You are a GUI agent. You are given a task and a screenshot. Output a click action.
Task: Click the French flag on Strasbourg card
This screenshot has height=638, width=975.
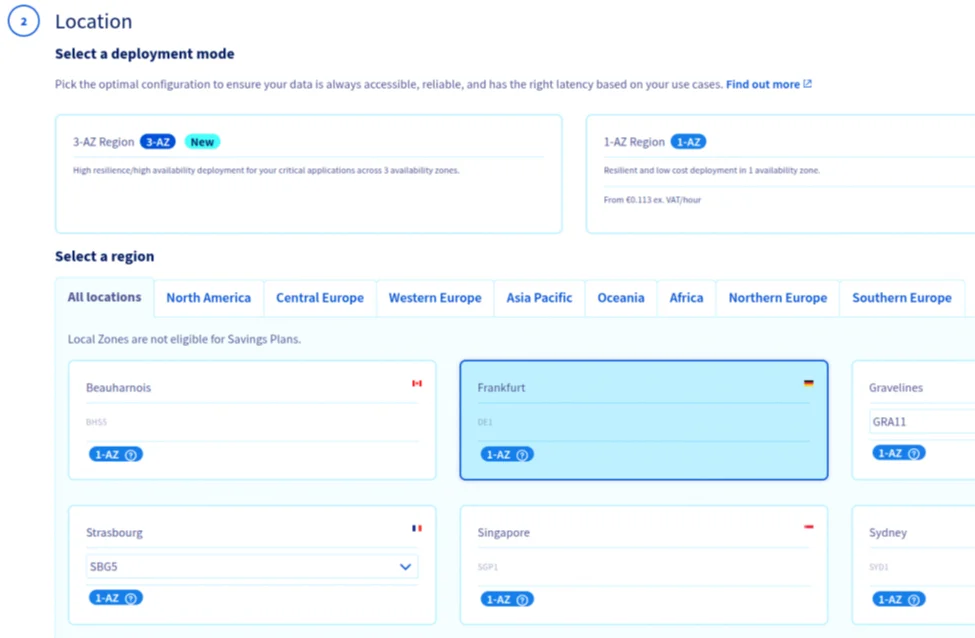coord(417,527)
